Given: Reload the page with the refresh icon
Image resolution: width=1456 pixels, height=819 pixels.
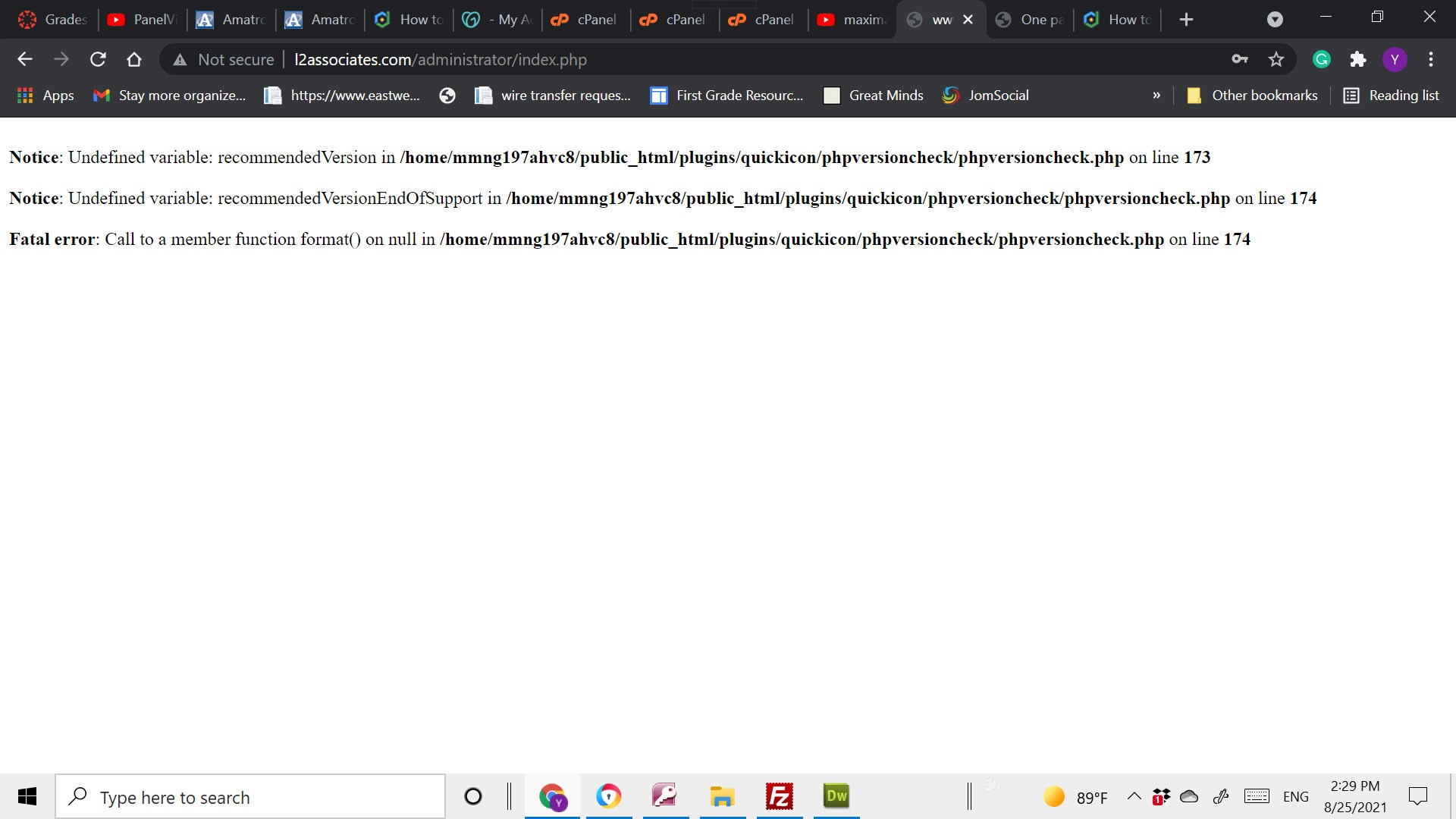Looking at the screenshot, I should [x=98, y=59].
